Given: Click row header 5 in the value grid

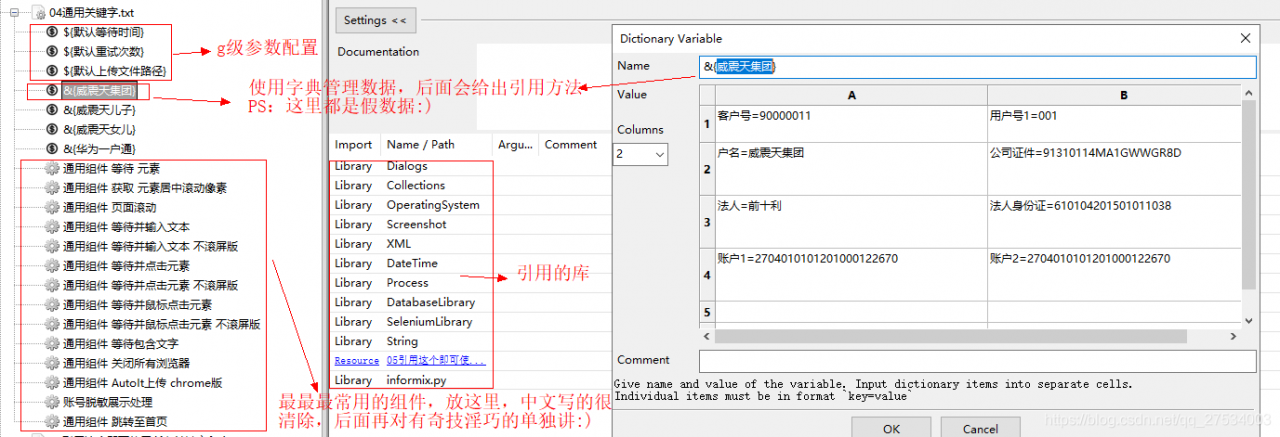Looking at the screenshot, I should pyautogui.click(x=707, y=314).
